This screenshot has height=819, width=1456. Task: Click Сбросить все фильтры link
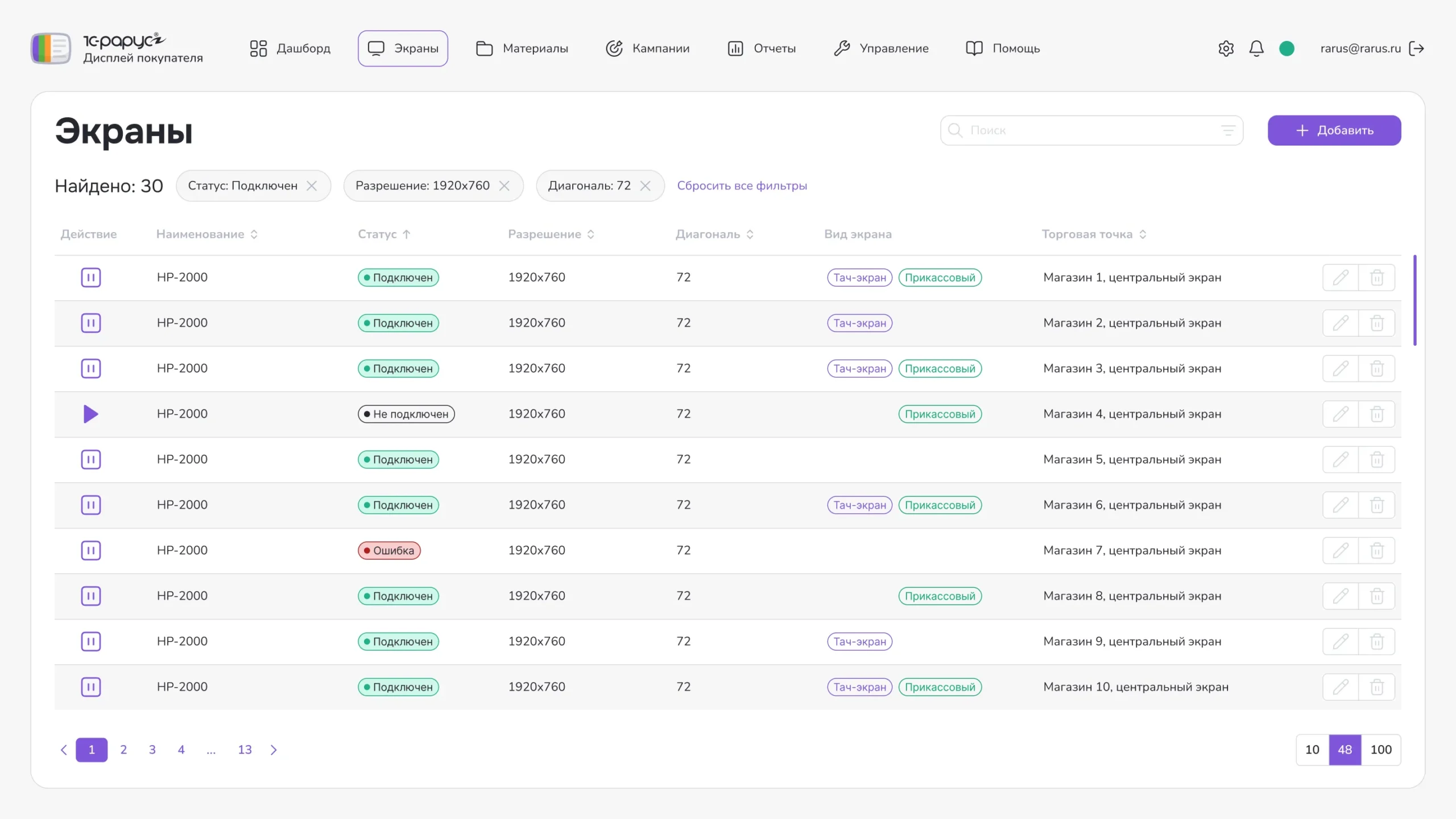click(742, 186)
